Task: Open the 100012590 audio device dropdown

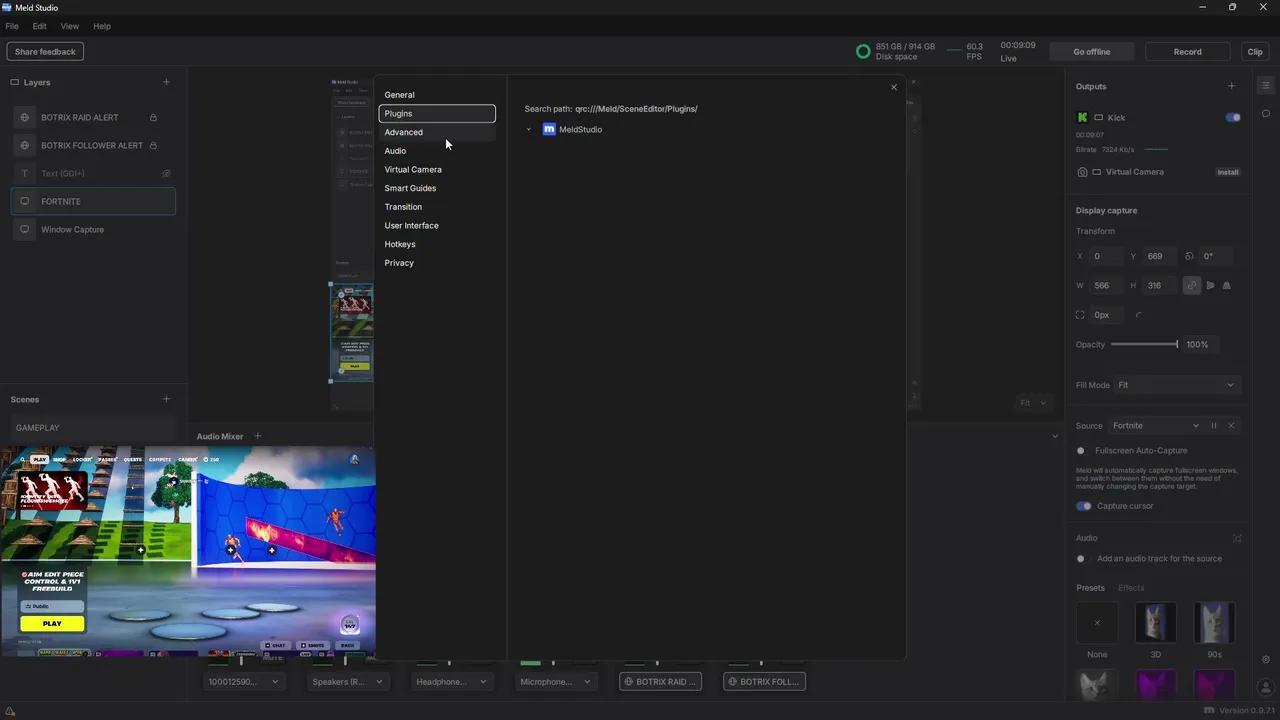Action: click(x=243, y=682)
